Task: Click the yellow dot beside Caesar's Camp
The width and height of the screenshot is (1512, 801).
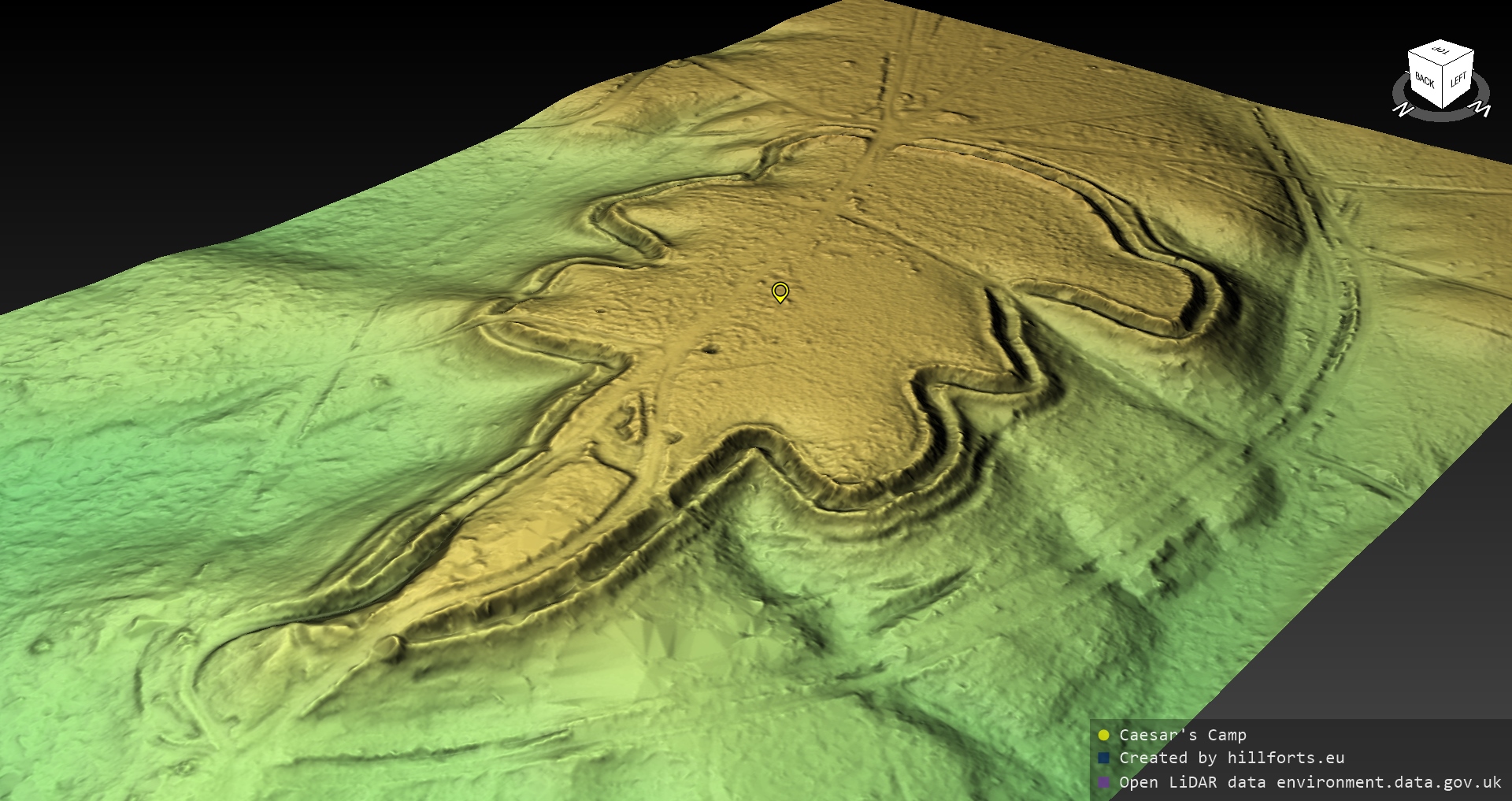Action: point(1103,735)
